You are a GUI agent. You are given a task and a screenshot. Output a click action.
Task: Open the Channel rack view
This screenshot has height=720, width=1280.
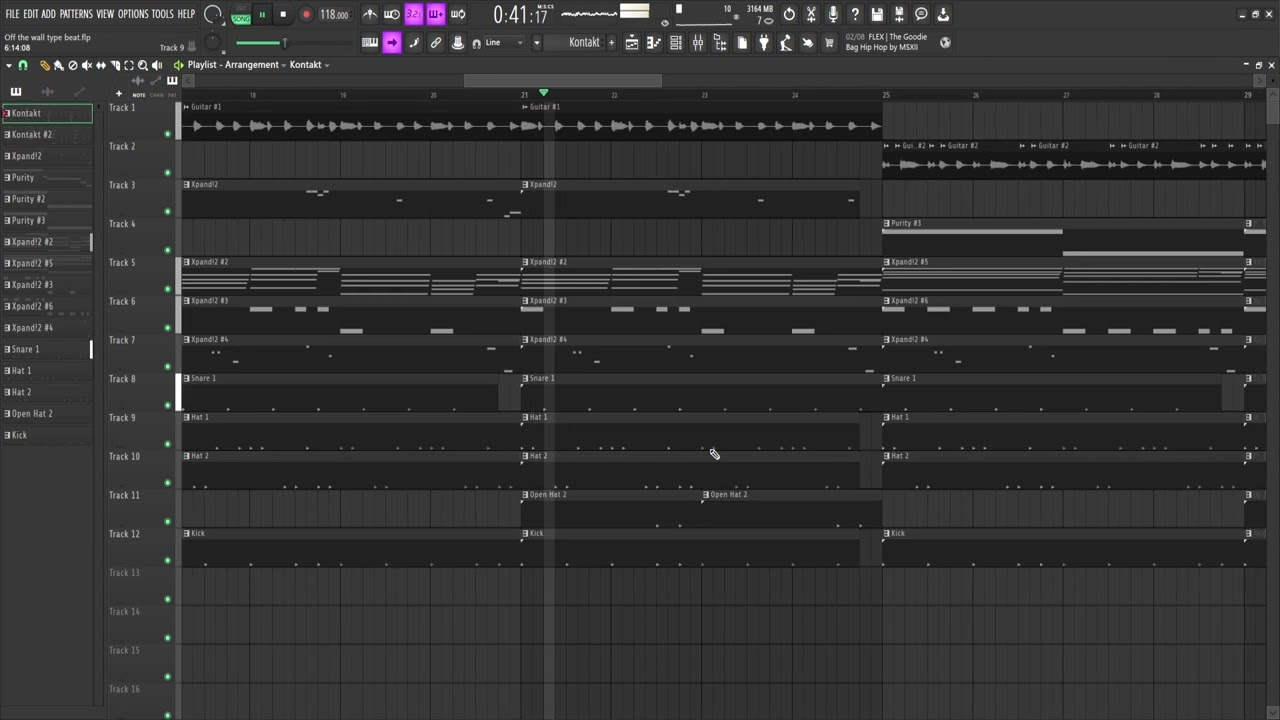(676, 43)
